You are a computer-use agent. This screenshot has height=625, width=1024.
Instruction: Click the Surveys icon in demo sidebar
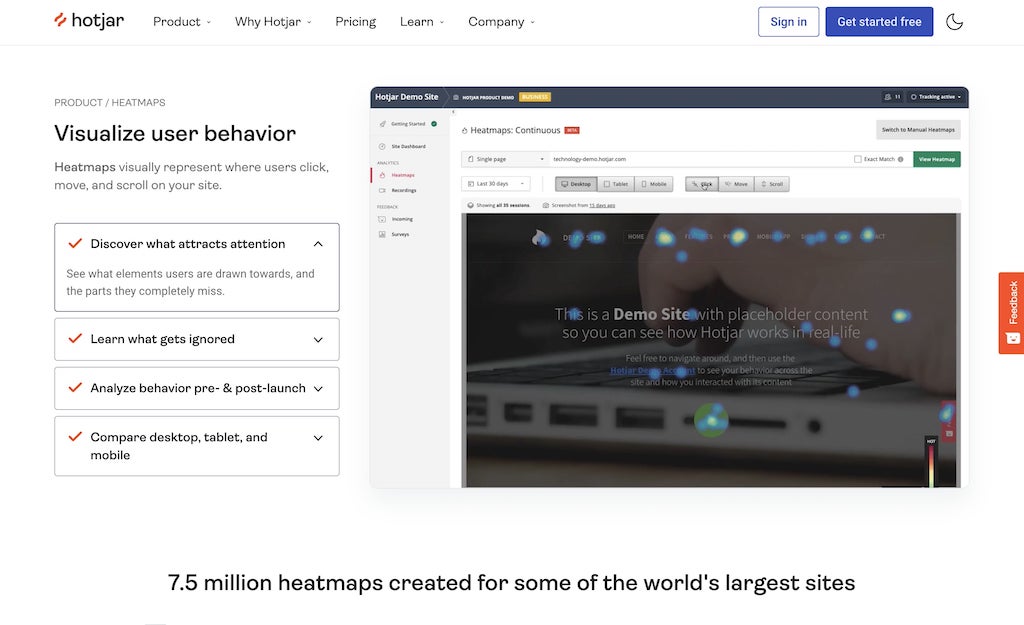pos(382,234)
